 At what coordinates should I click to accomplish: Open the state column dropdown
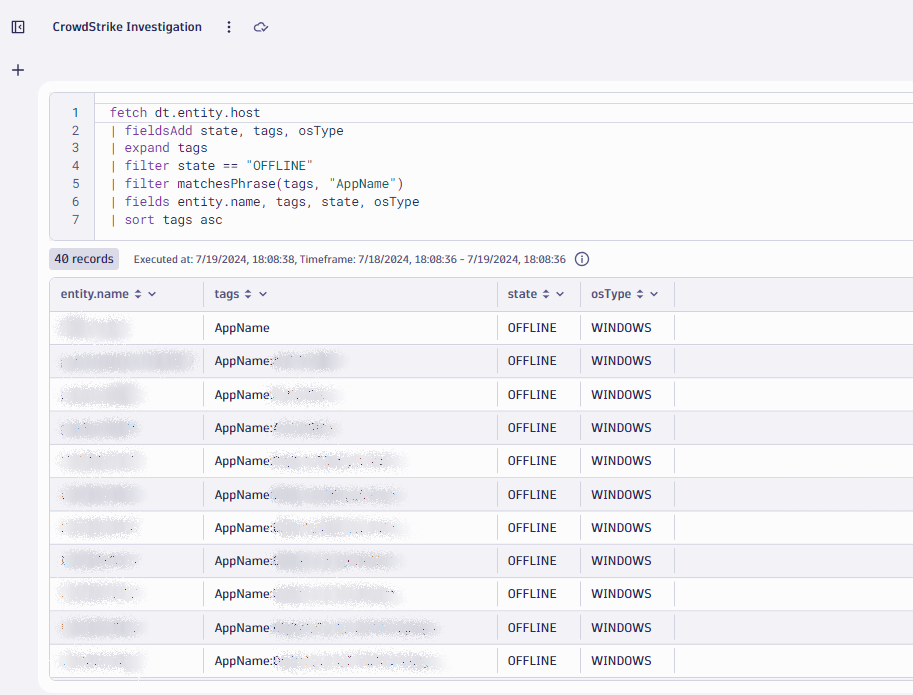[x=560, y=294]
